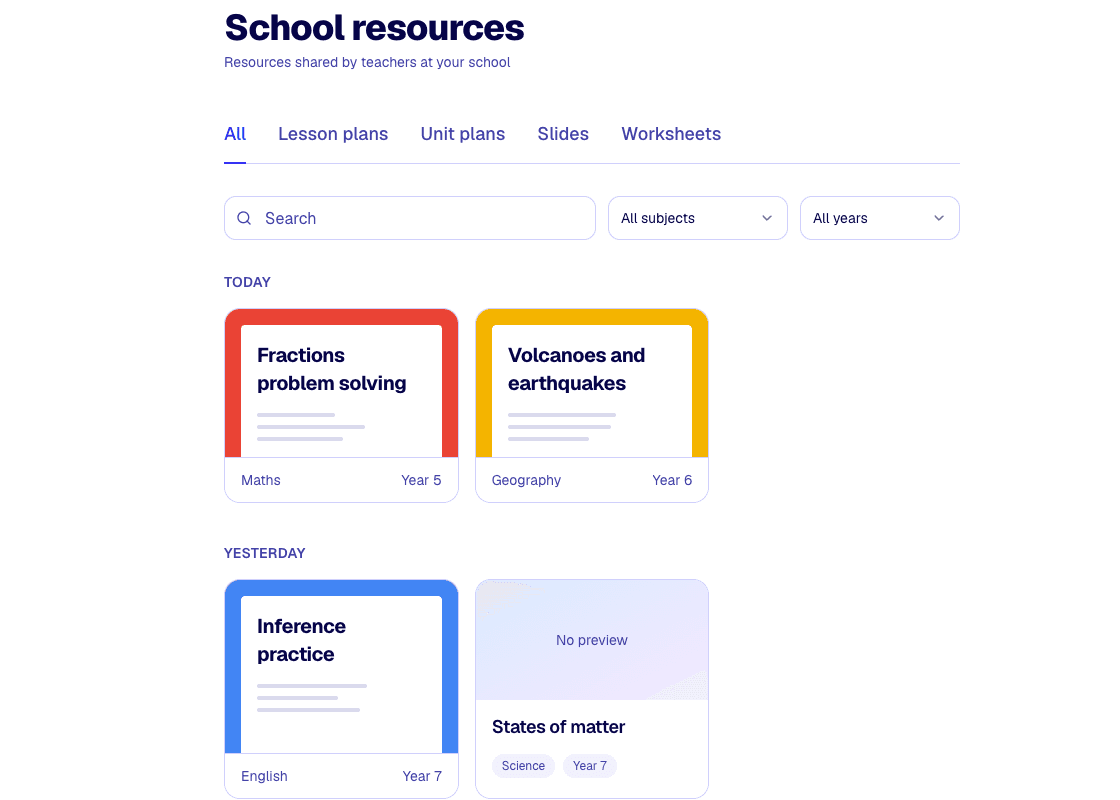Click the No preview placeholder image
The height and width of the screenshot is (800, 1120).
(592, 640)
